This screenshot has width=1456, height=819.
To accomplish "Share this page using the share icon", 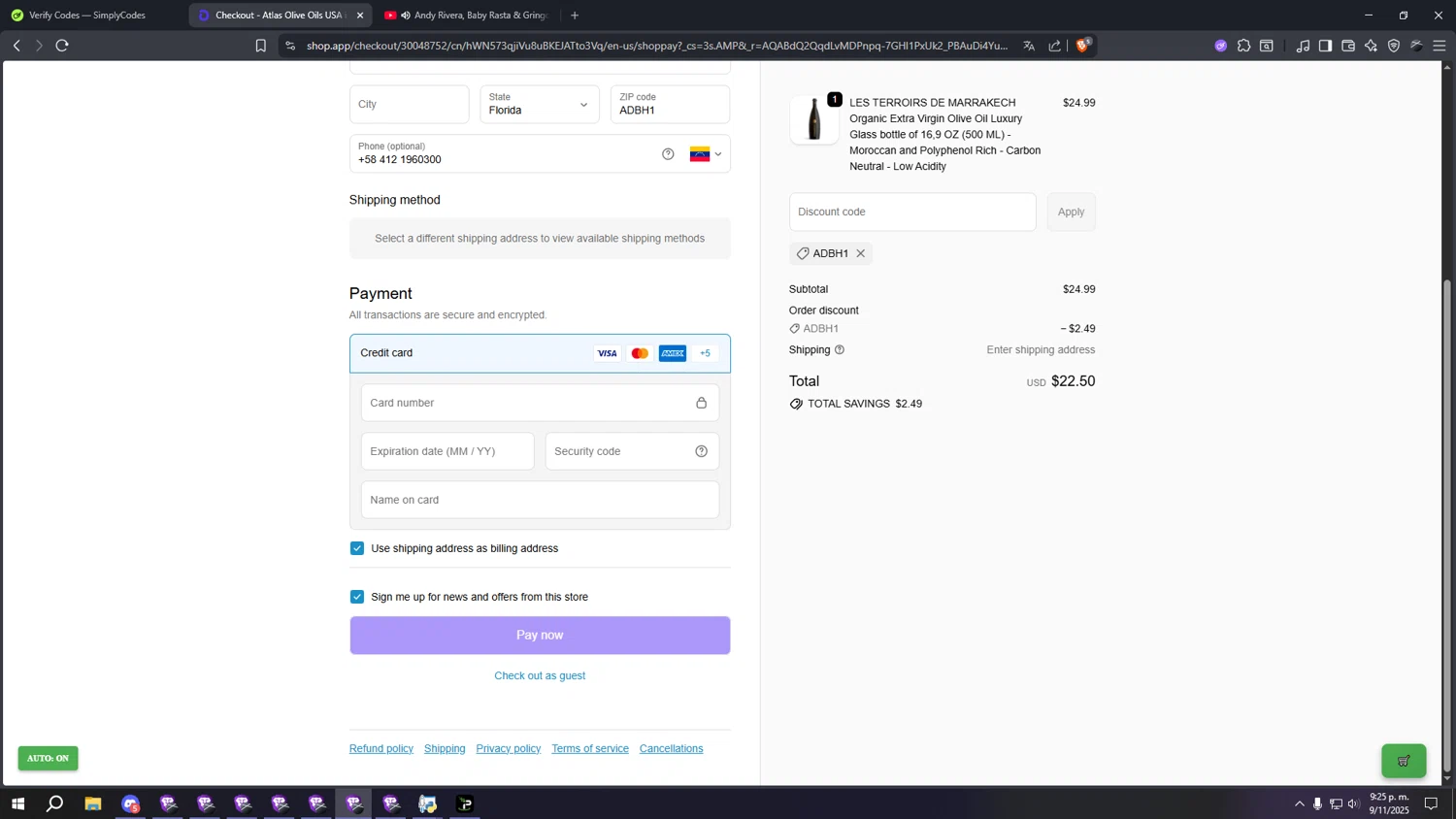I will point(1055,46).
